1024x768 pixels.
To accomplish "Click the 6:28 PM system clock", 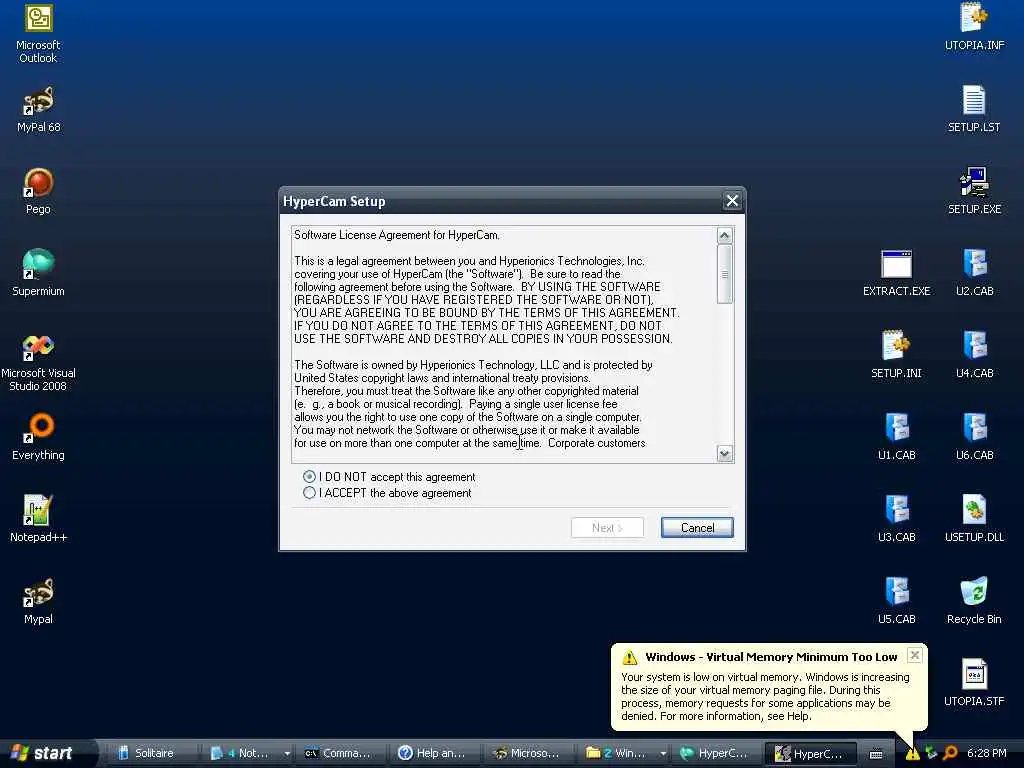I will [986, 753].
